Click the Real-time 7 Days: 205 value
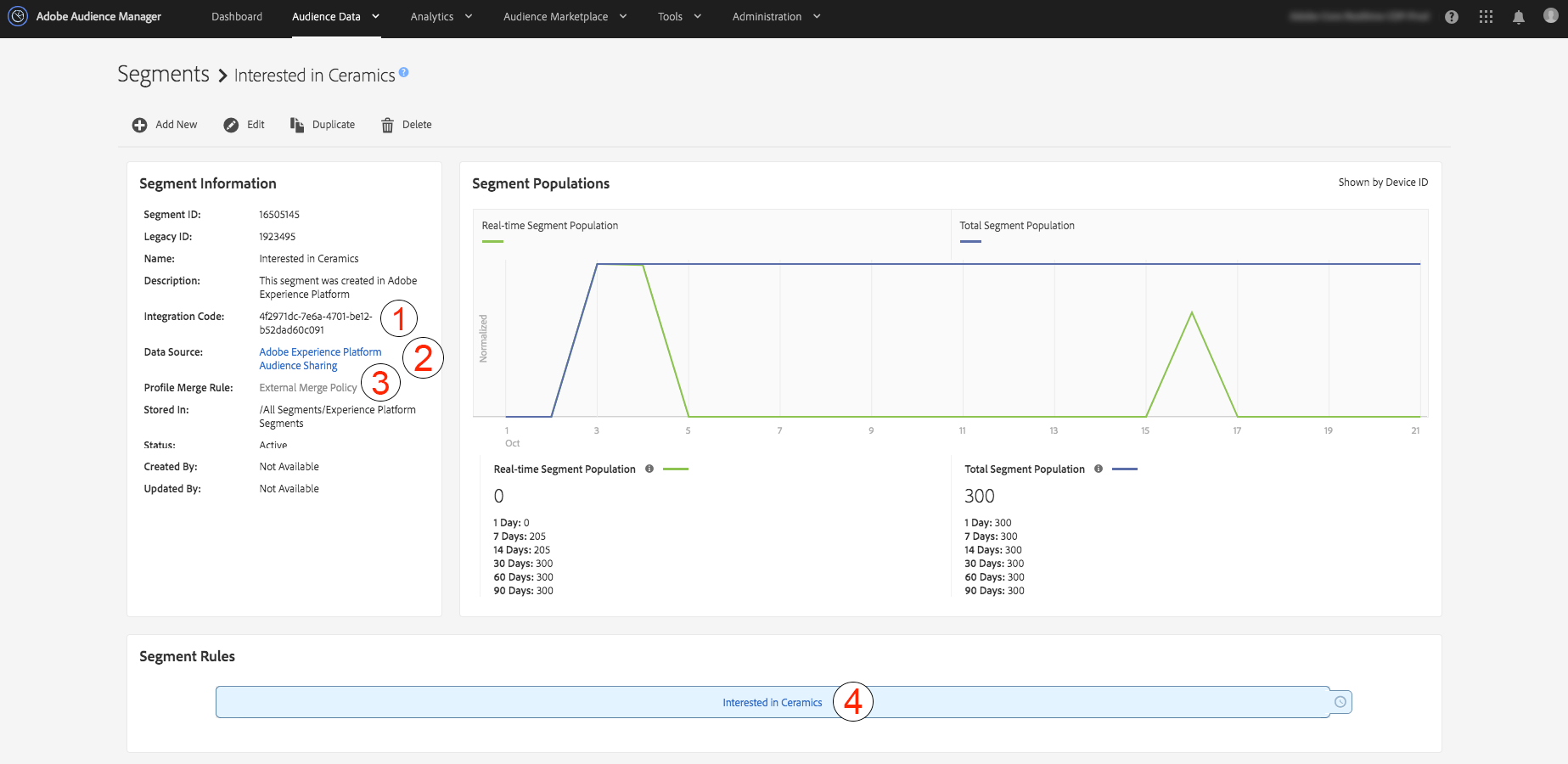 [520, 536]
